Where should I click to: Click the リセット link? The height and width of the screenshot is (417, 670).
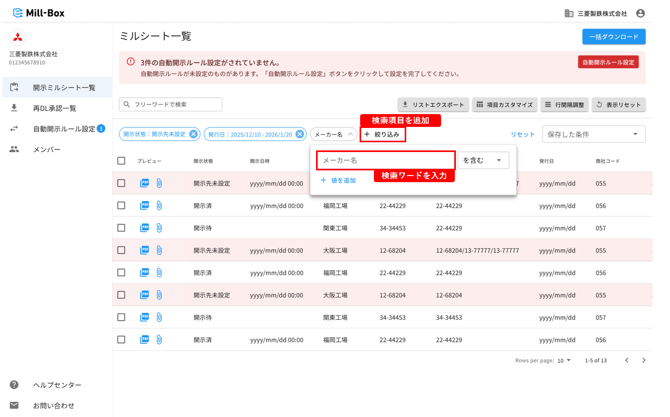tap(522, 134)
